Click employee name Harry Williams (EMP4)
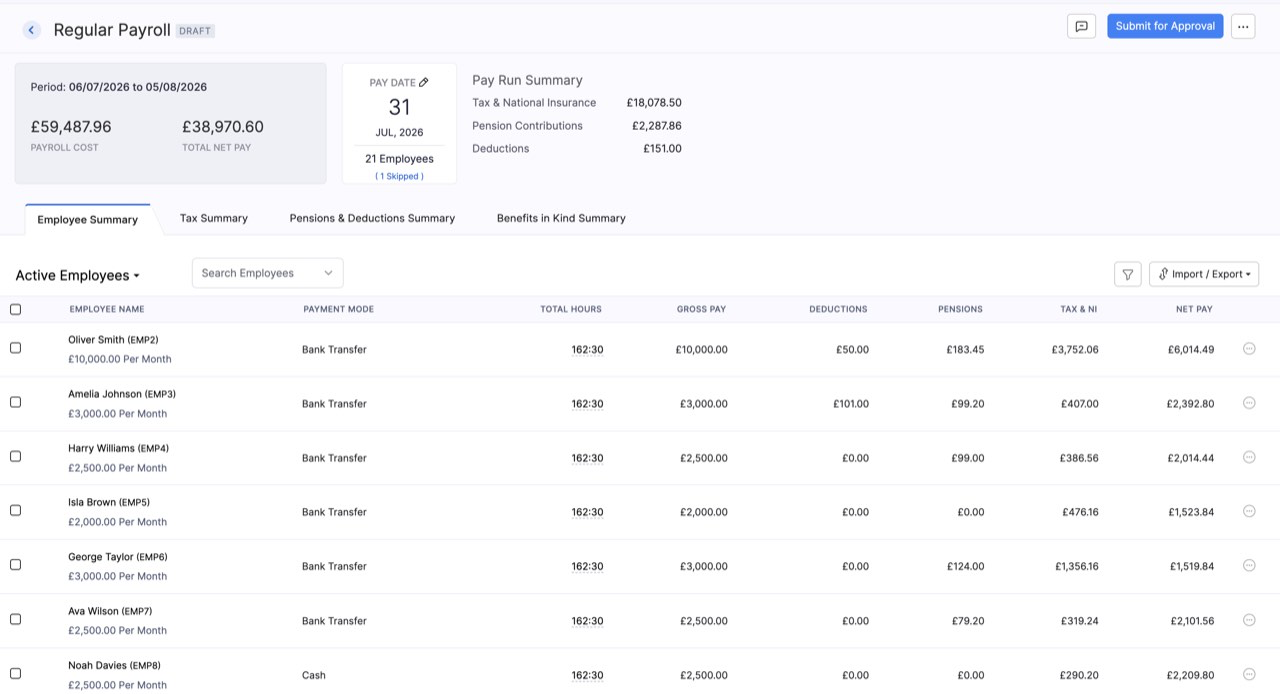This screenshot has height=694, width=1280. pos(118,448)
